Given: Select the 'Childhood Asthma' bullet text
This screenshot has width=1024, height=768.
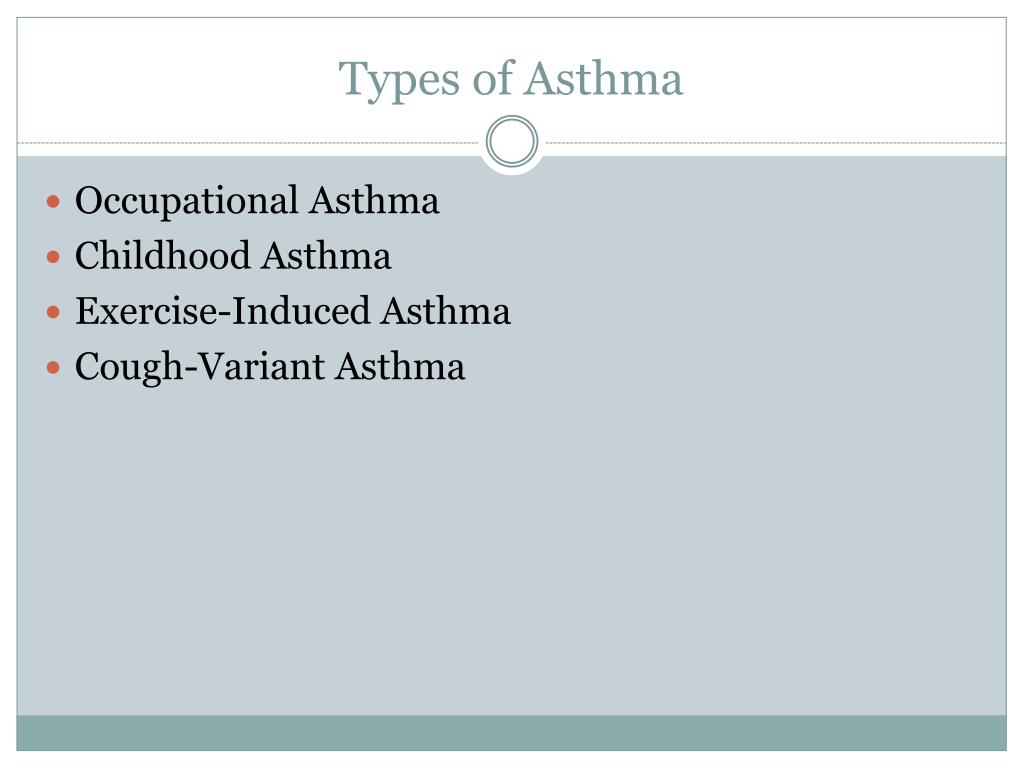Looking at the screenshot, I should 233,255.
